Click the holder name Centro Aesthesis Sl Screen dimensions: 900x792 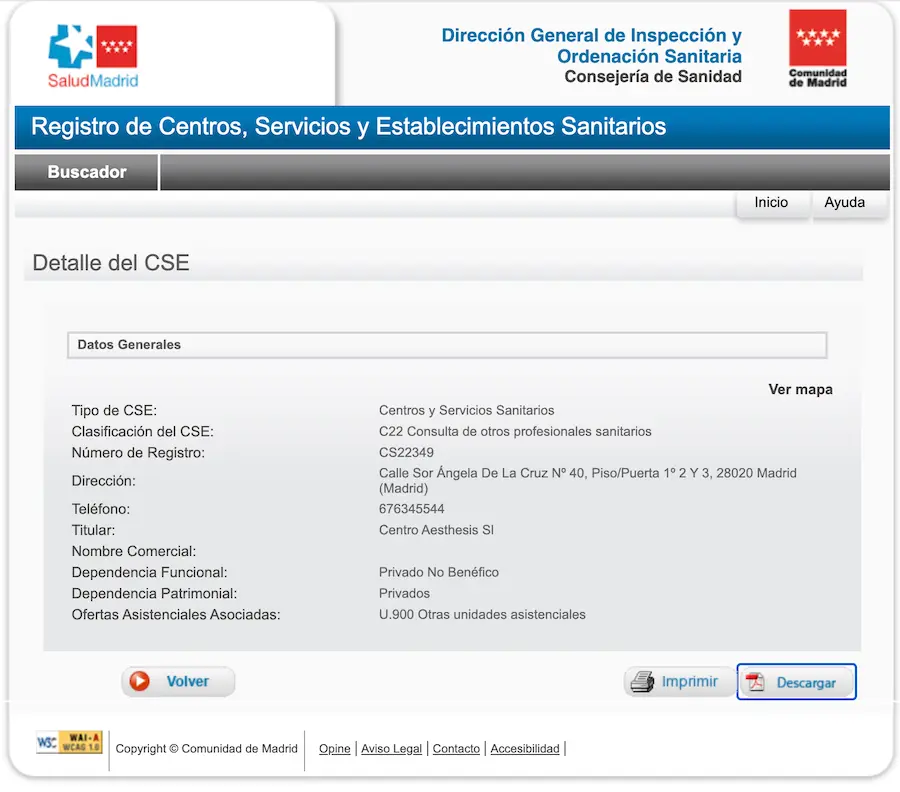pyautogui.click(x=436, y=530)
